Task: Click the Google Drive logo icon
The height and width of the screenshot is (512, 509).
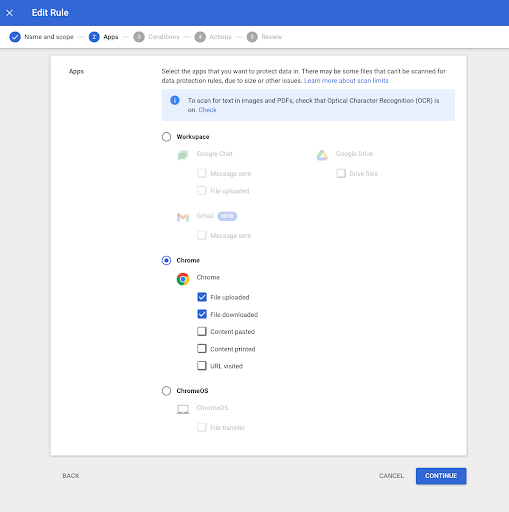Action: [322, 155]
